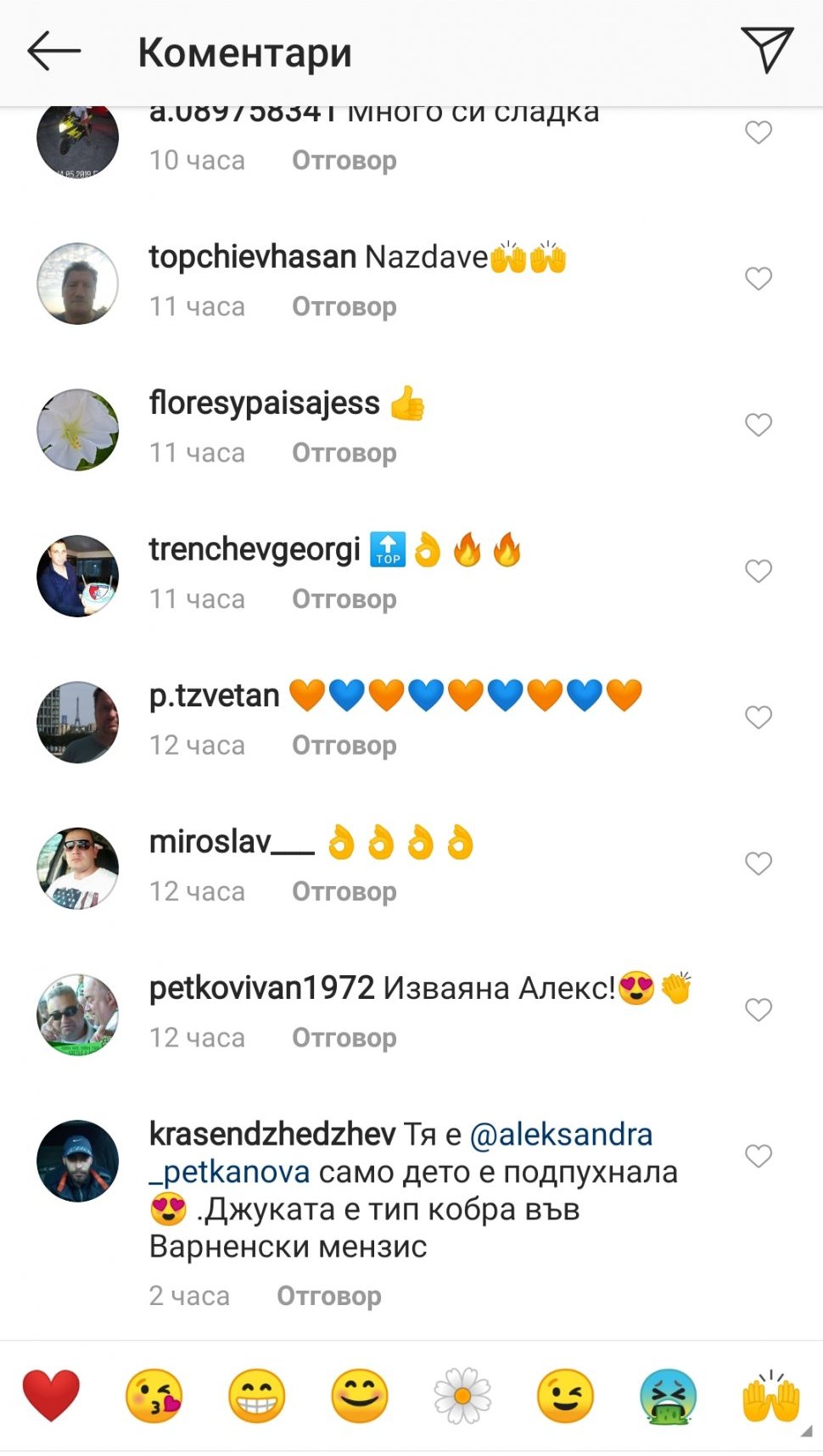Image resolution: width=823 pixels, height=1456 pixels.
Task: Like krasendzhedzhev's comment
Action: 759,1156
